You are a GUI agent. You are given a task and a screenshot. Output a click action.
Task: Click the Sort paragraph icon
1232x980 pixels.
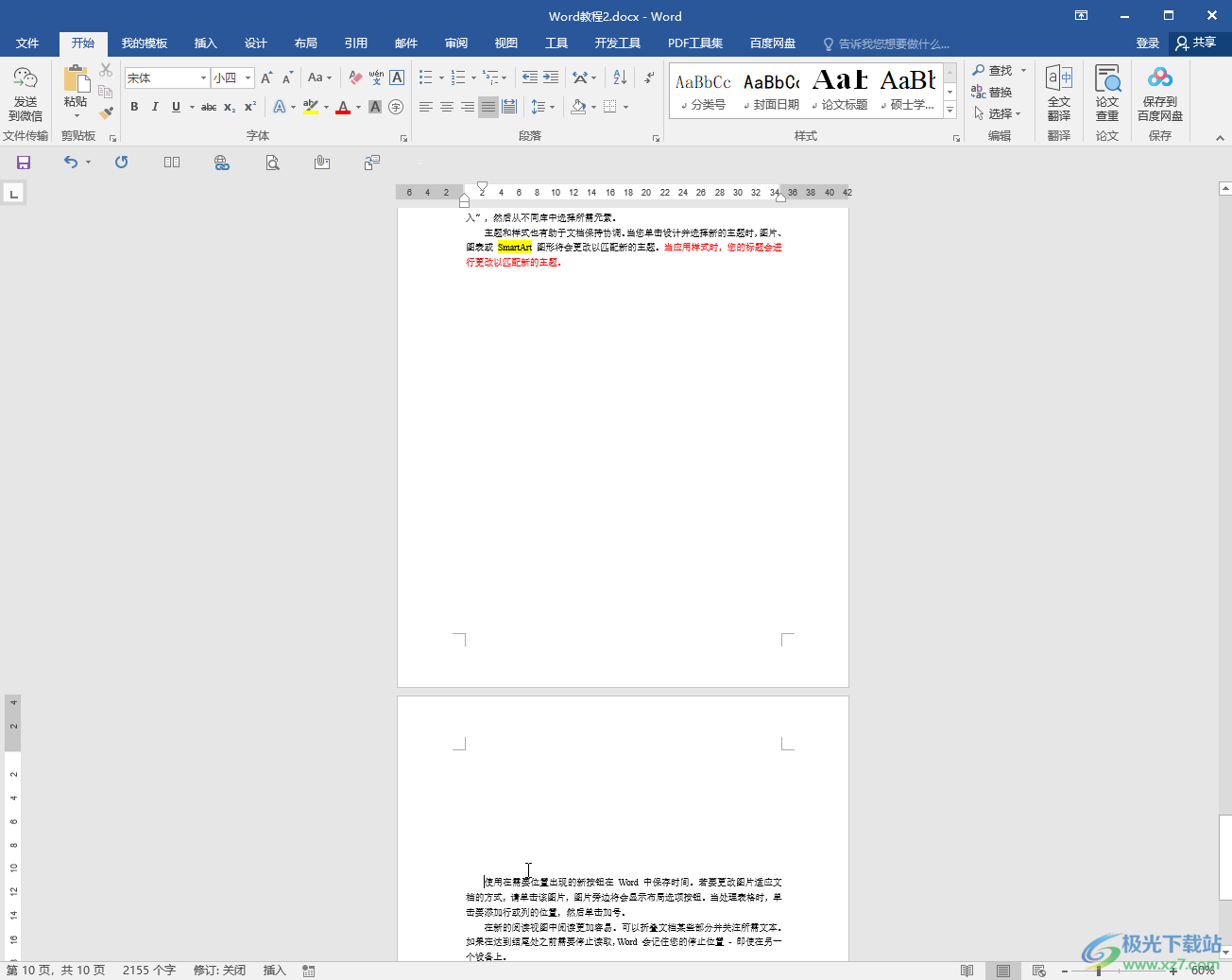click(x=620, y=77)
